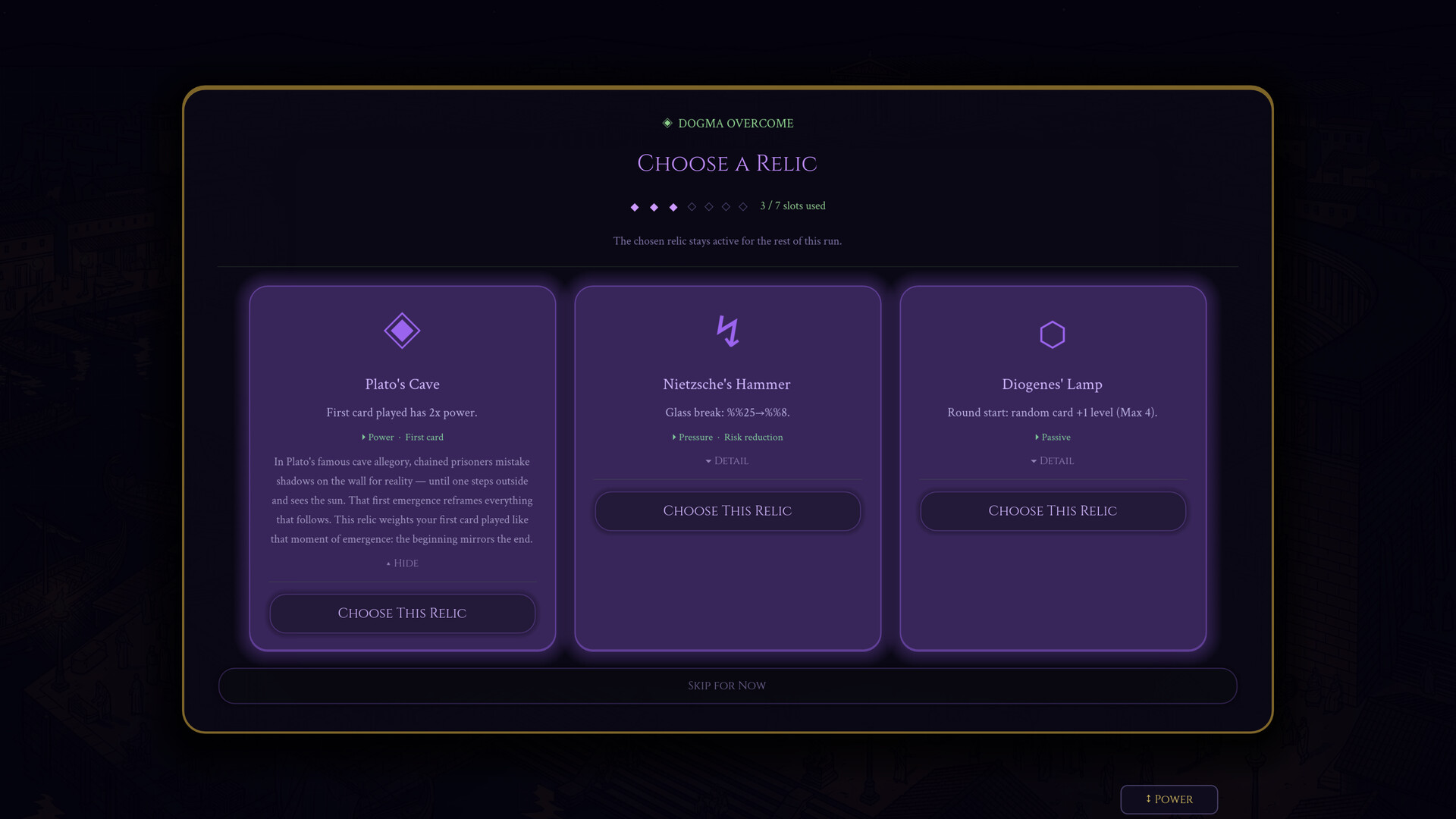1456x819 pixels.
Task: Choose the Diogenes' Lamp relic
Action: pos(1053,511)
